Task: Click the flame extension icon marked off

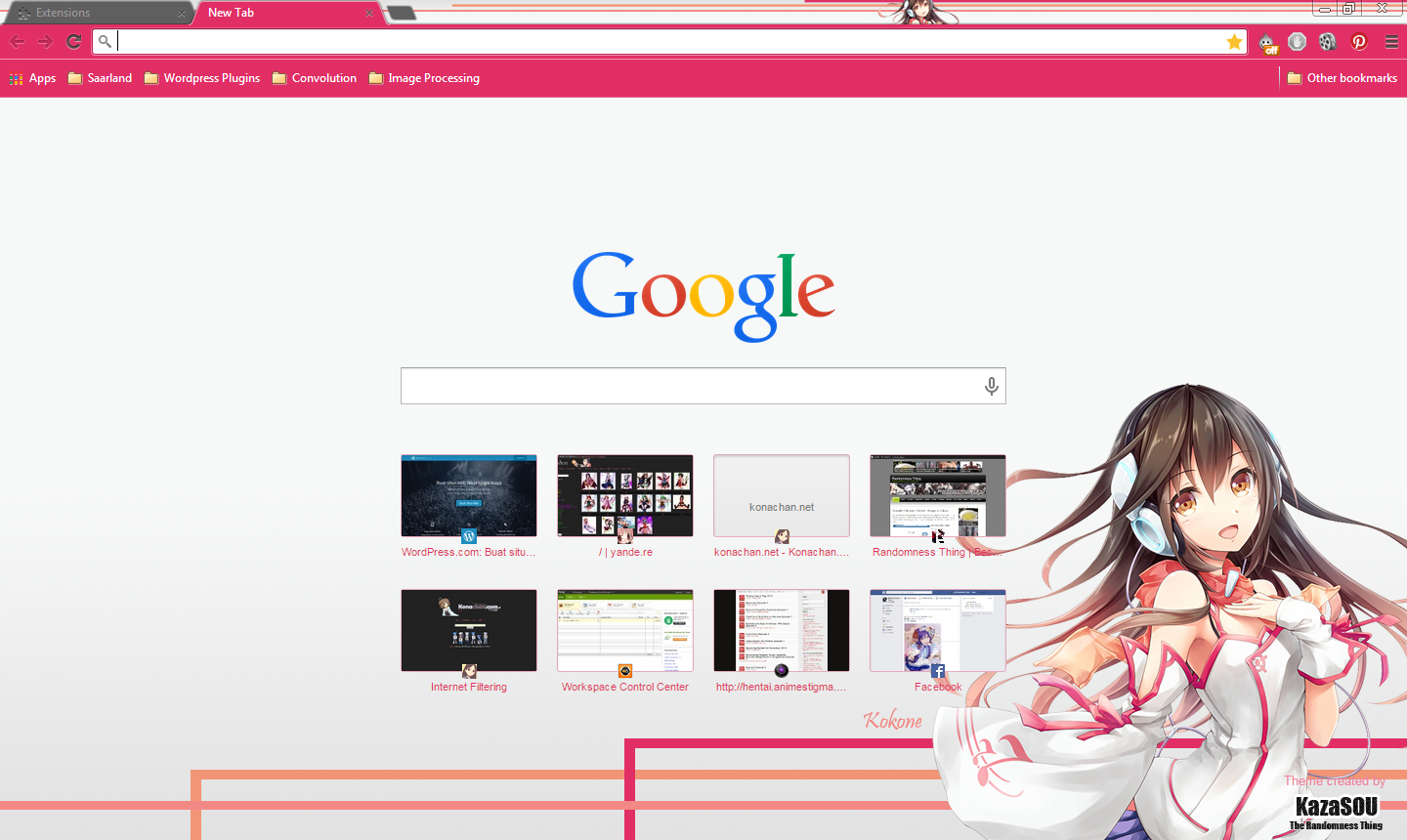Action: 1267,42
